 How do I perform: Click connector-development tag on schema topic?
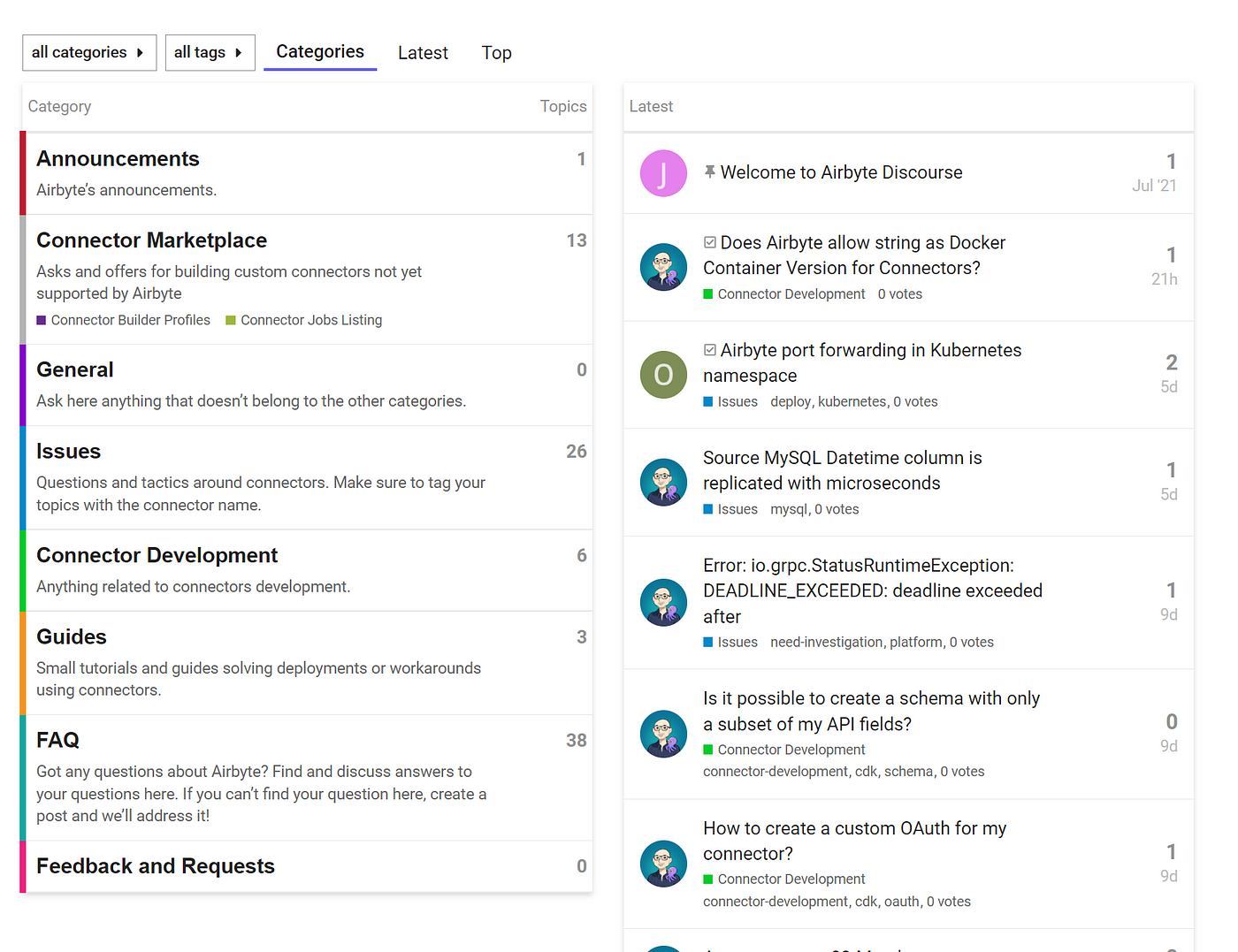point(776,772)
